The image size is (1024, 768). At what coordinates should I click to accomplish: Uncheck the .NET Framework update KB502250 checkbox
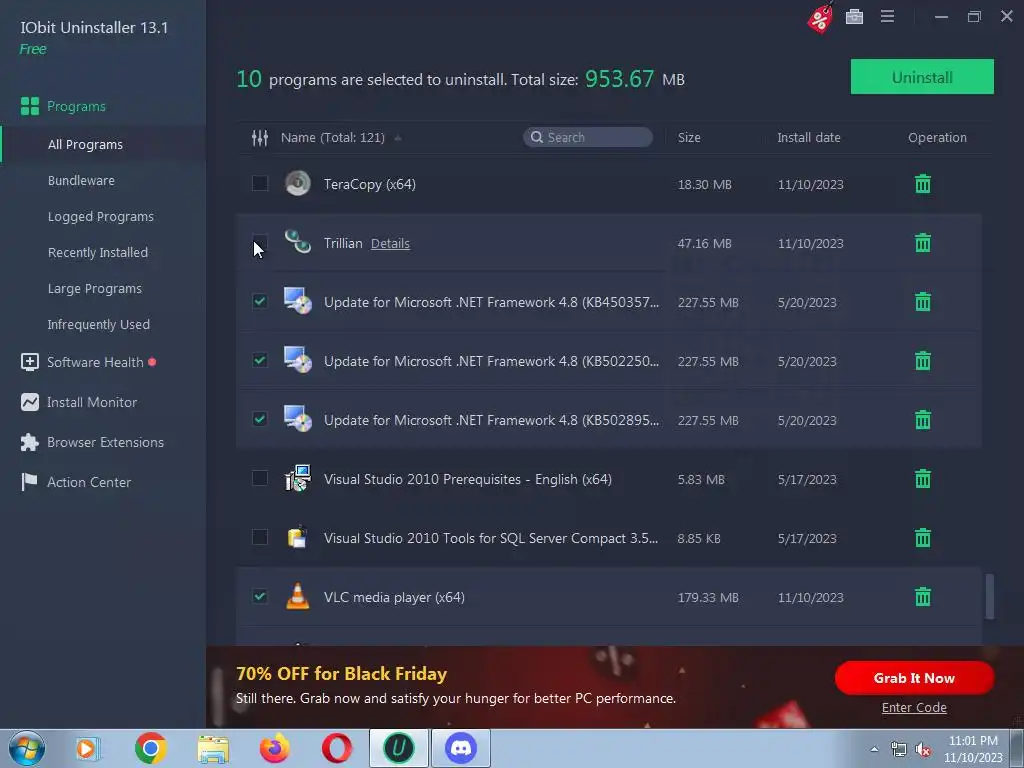260,360
